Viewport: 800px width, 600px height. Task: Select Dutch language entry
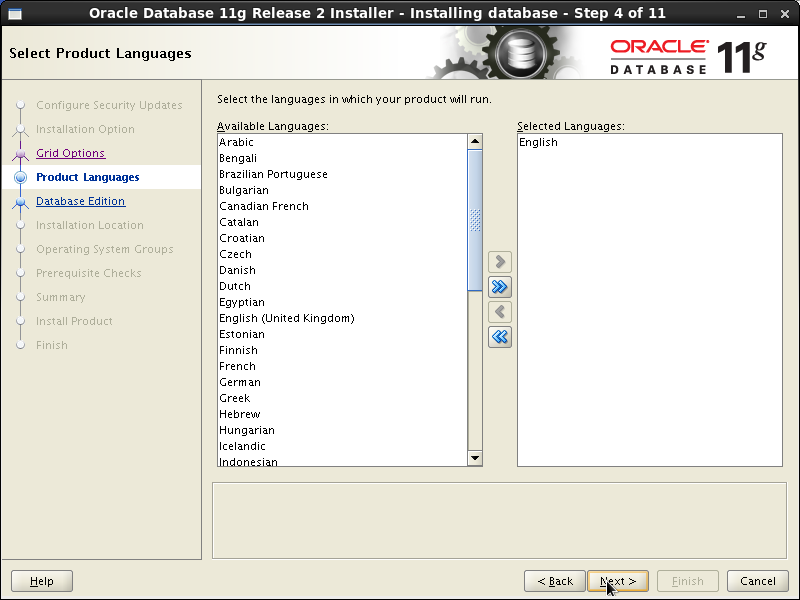pyautogui.click(x=342, y=286)
